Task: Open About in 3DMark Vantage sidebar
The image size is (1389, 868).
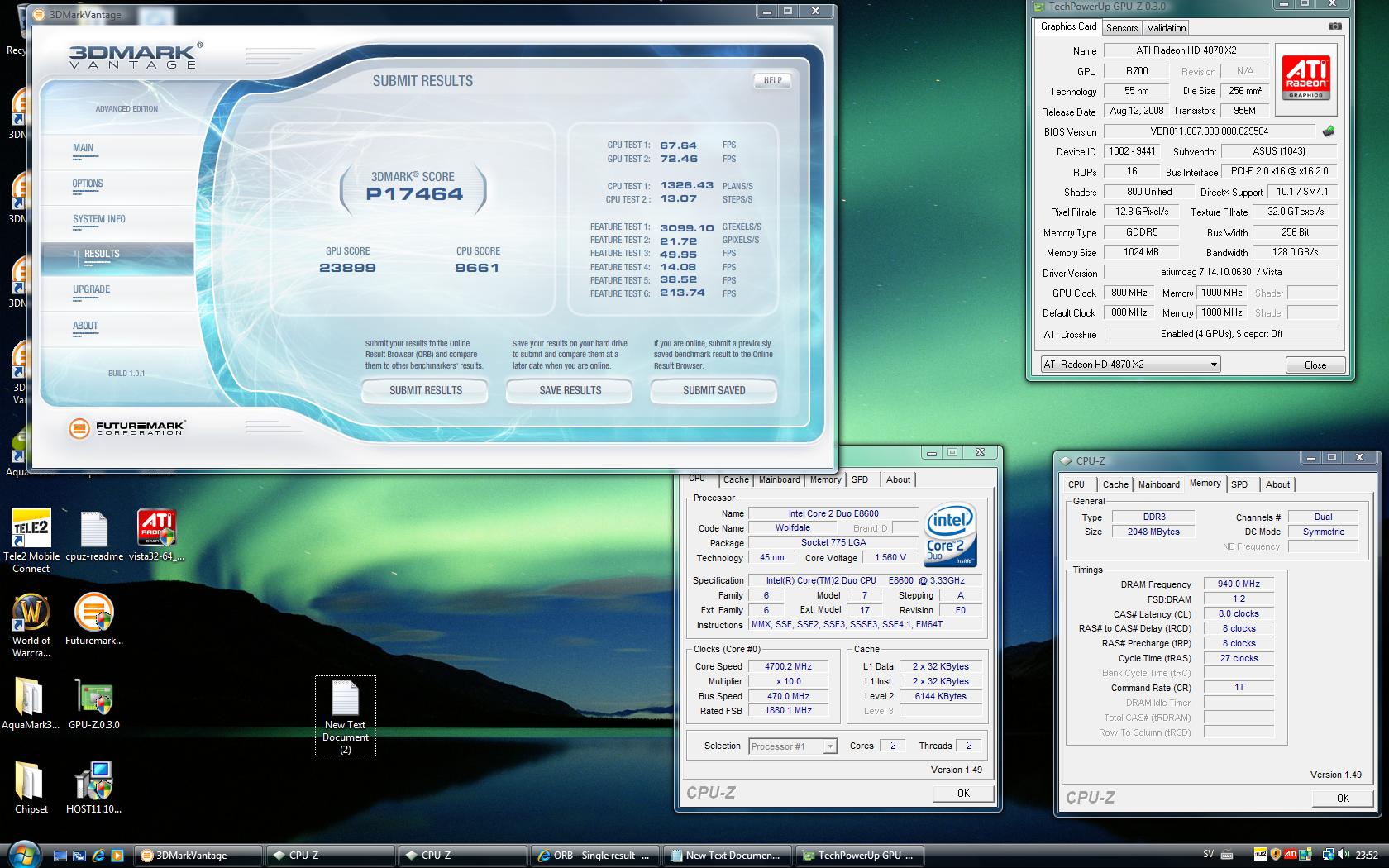Action: point(85,327)
